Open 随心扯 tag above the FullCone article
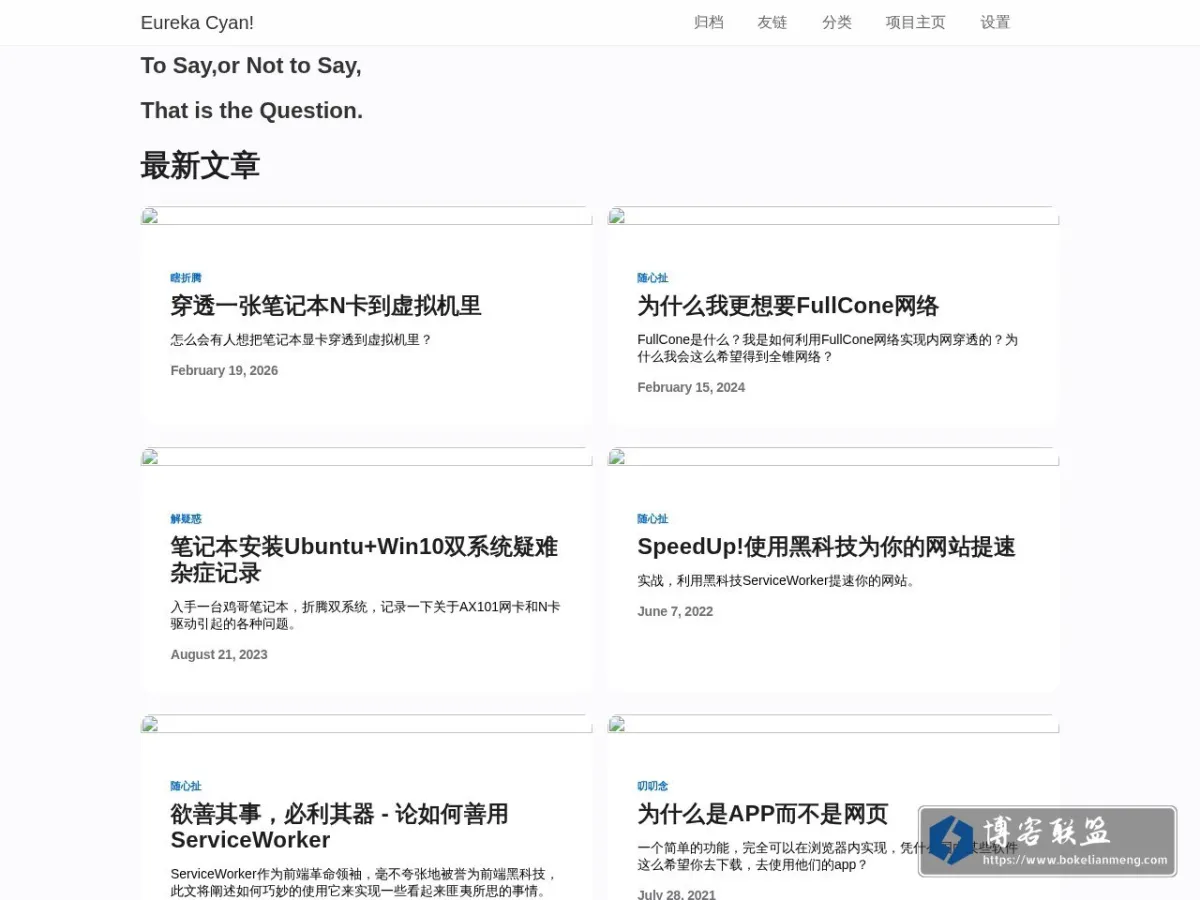The height and width of the screenshot is (900, 1200). click(x=653, y=278)
